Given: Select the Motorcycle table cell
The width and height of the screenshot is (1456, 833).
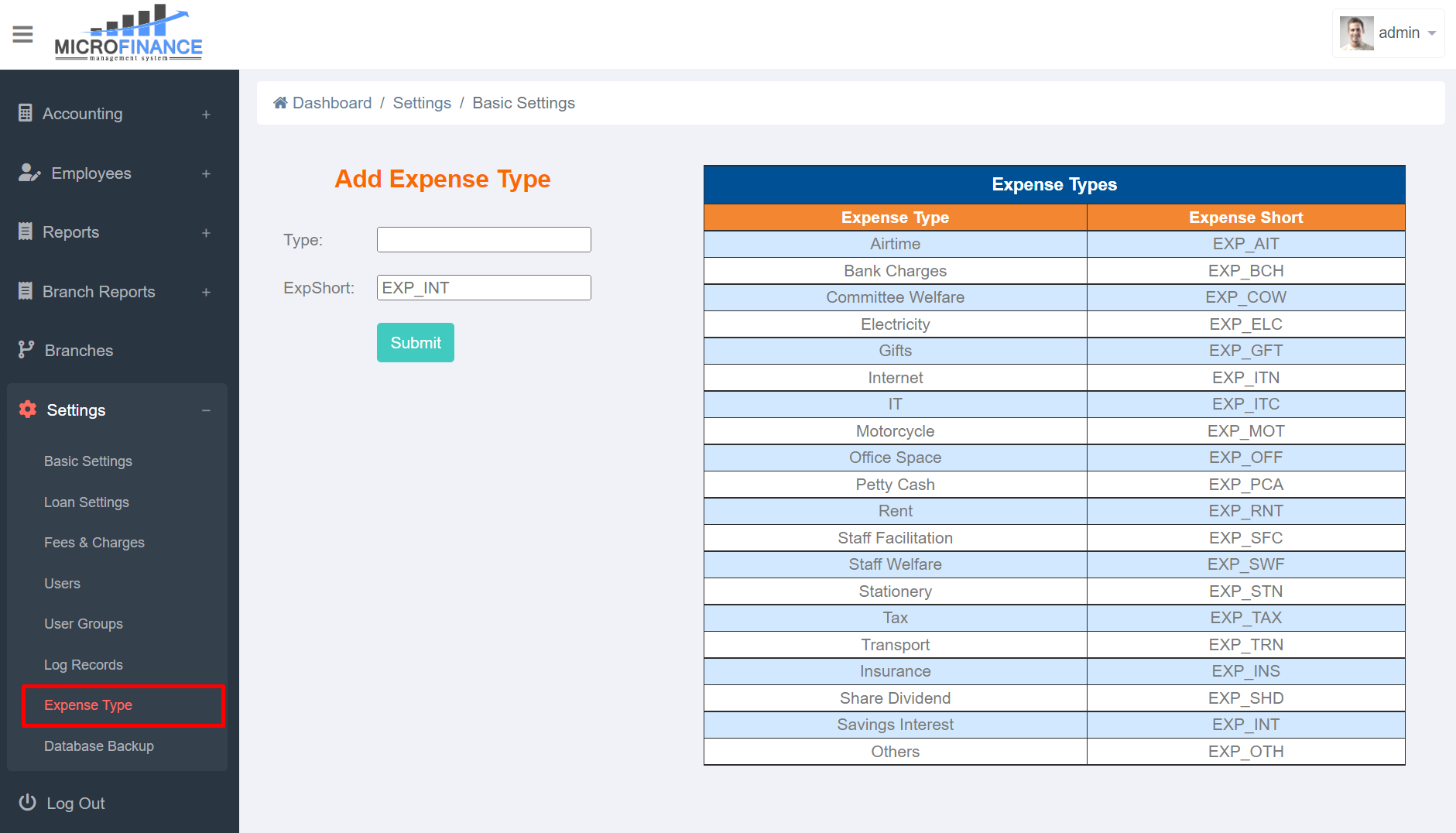Looking at the screenshot, I should 895,431.
